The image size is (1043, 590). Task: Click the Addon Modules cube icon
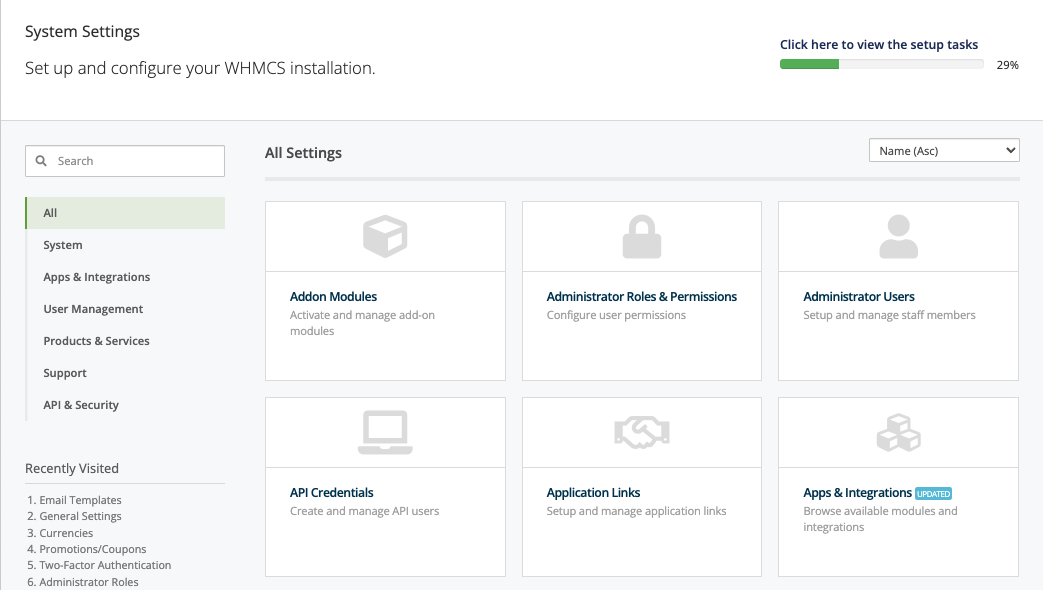[x=385, y=237]
